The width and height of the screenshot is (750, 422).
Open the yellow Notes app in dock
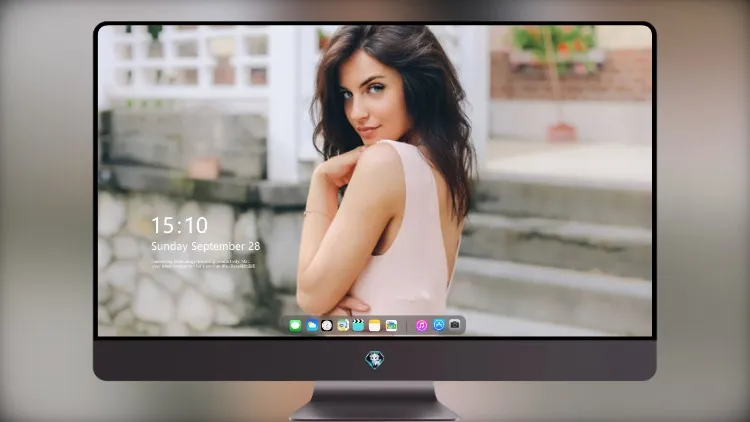(x=375, y=325)
